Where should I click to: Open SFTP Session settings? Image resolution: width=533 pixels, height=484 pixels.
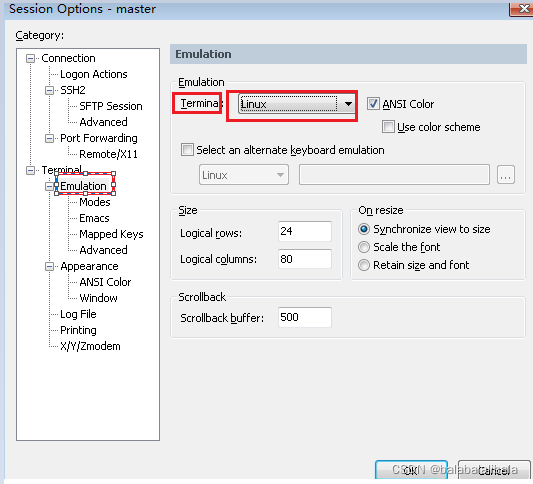coord(111,106)
